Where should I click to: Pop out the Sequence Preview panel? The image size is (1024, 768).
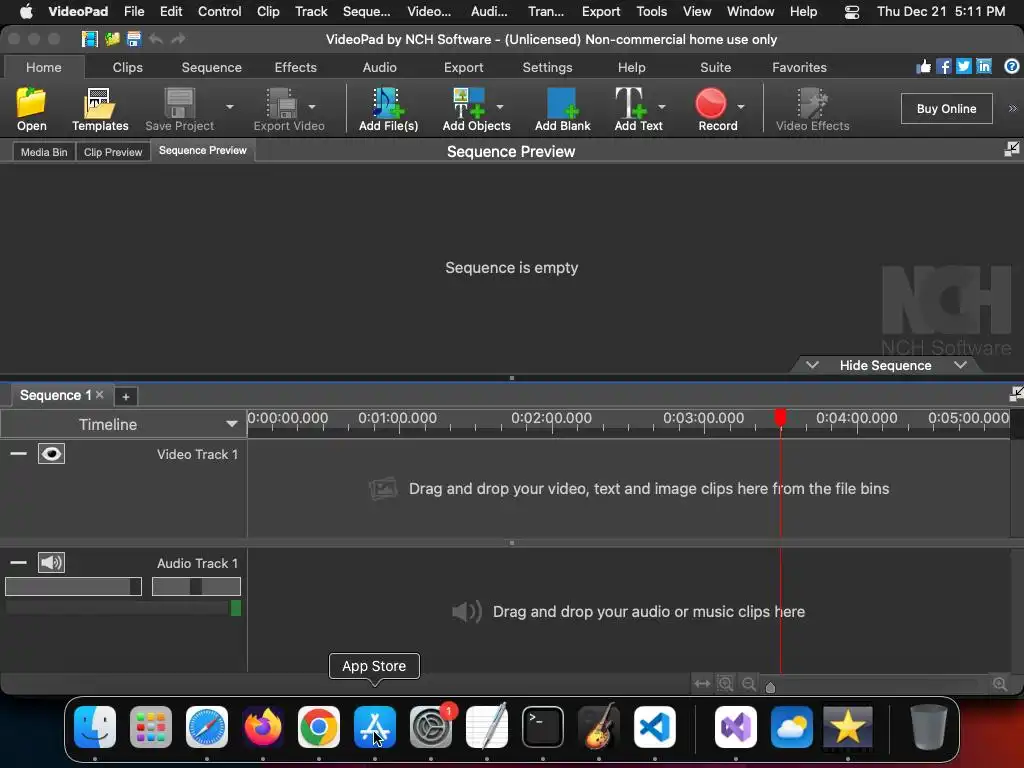tap(1012, 150)
